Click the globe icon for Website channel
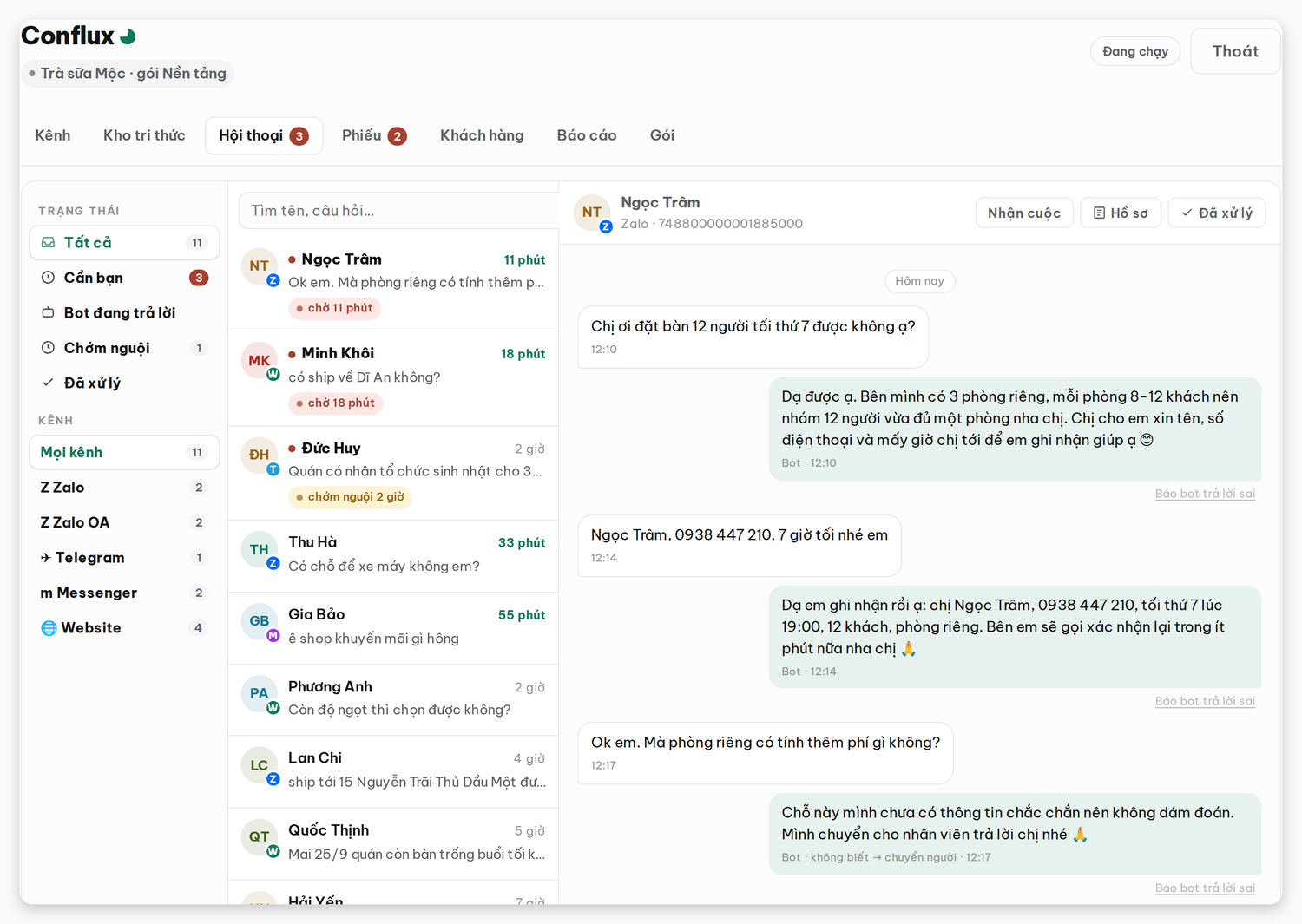The image size is (1302, 924). click(49, 628)
